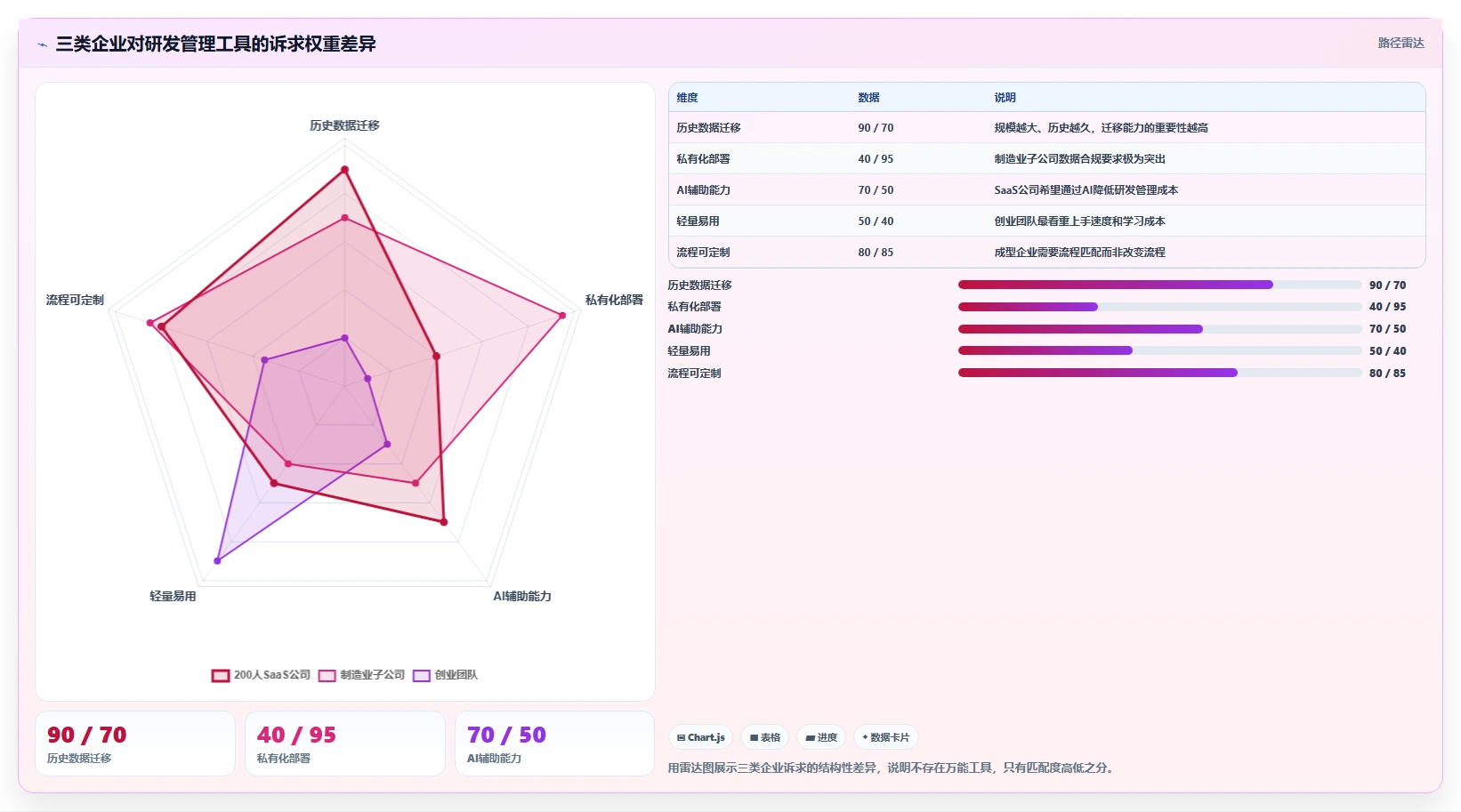Select the 流程可定制 table row name

(703, 253)
